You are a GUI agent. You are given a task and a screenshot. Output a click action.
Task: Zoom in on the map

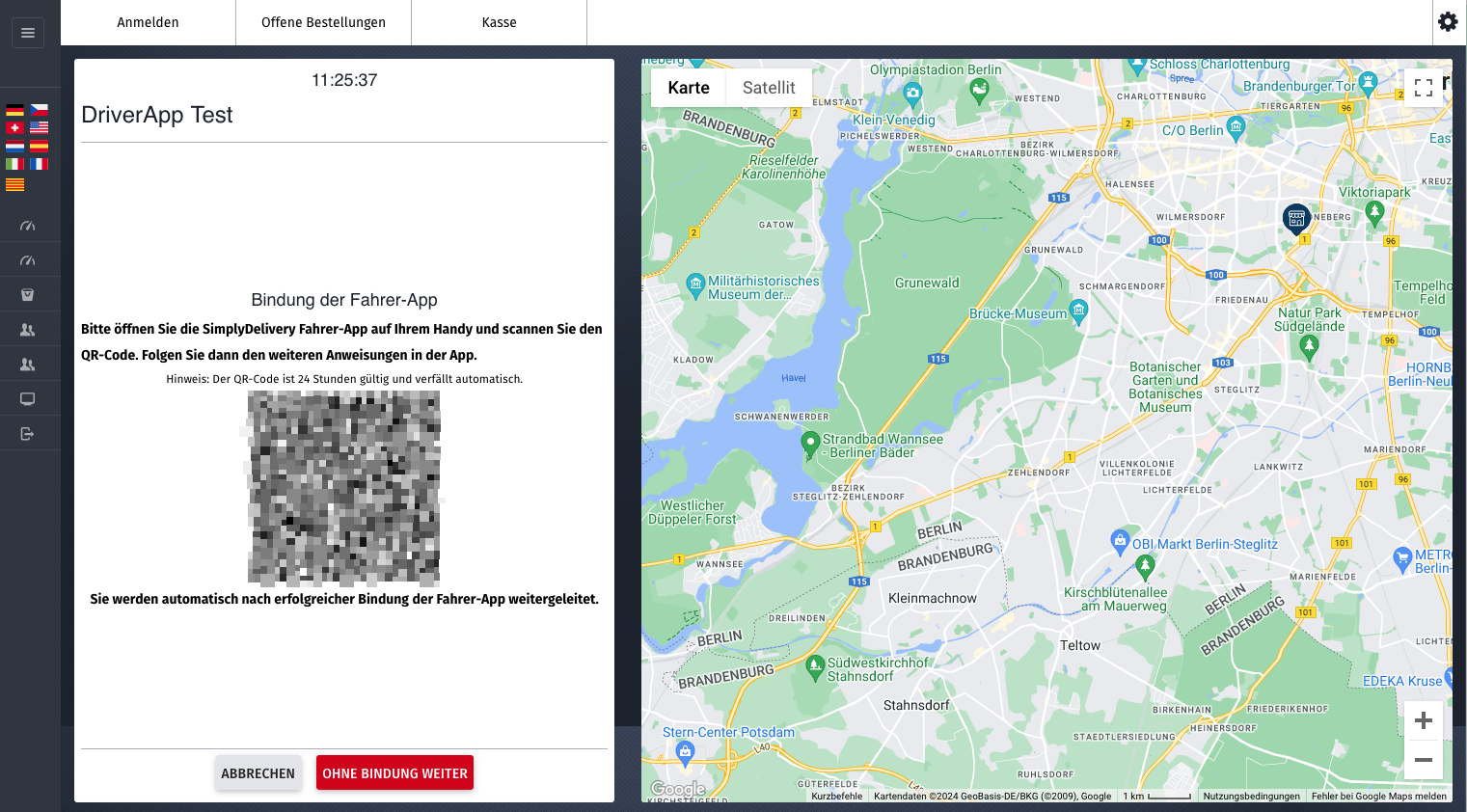(1424, 720)
